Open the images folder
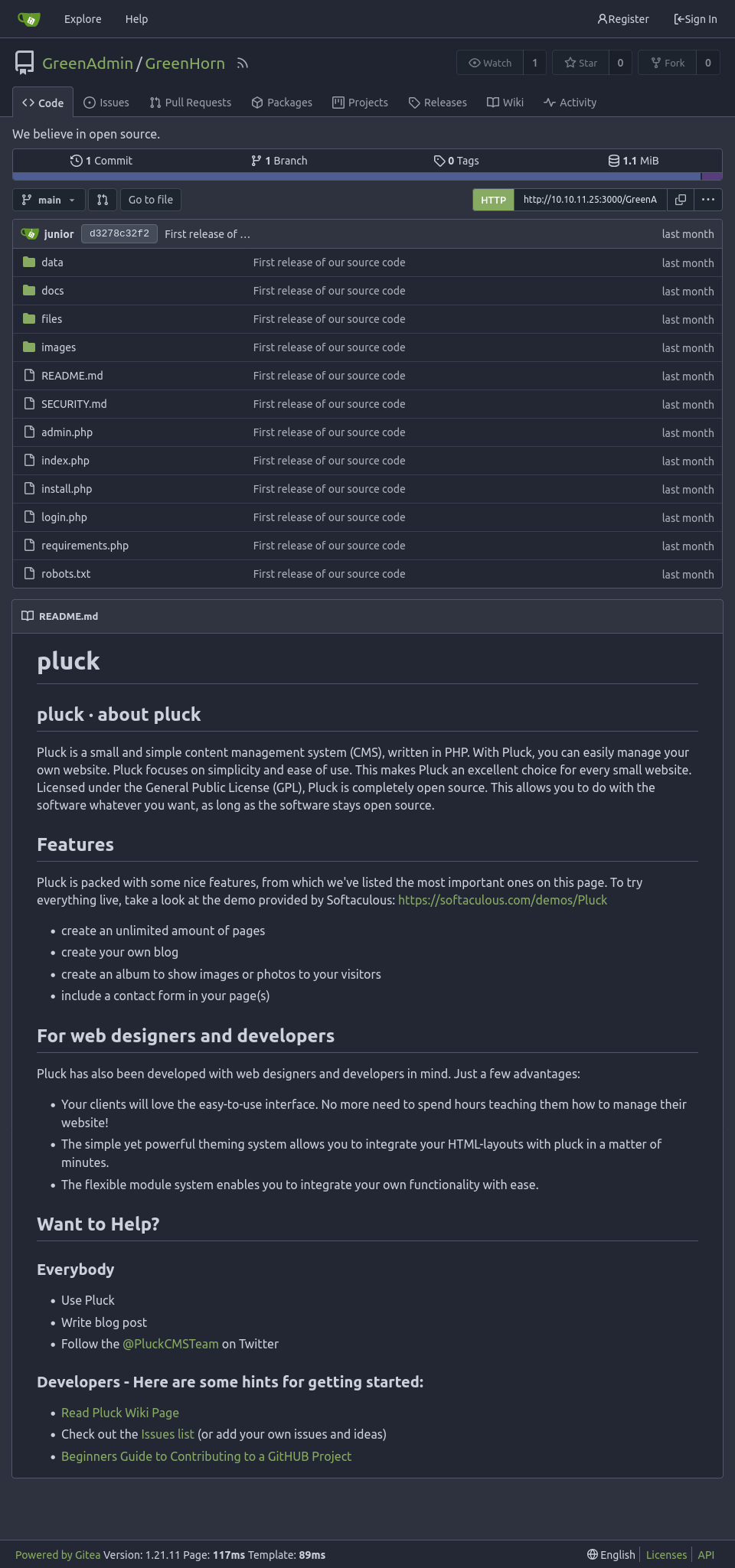Image resolution: width=735 pixels, height=1568 pixels. coord(58,347)
